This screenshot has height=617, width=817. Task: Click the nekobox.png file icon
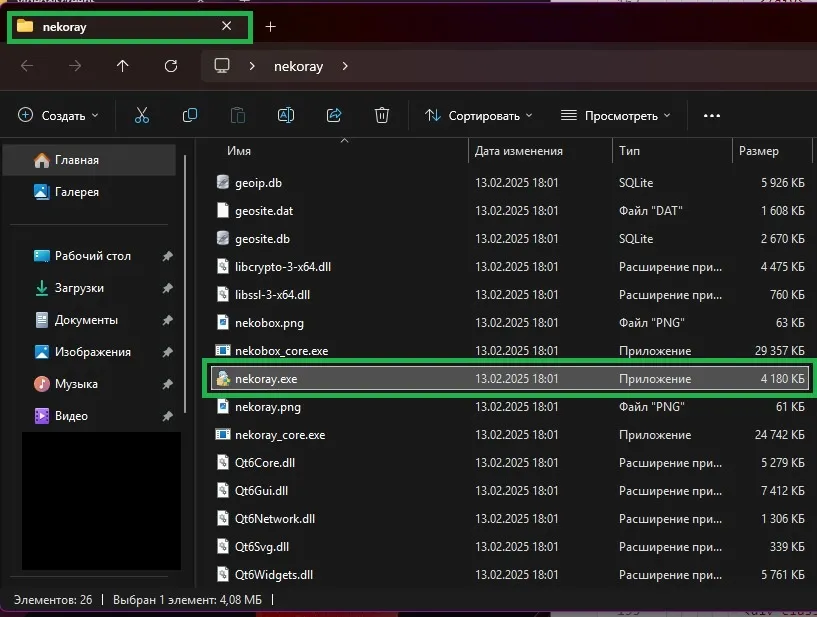[222, 322]
